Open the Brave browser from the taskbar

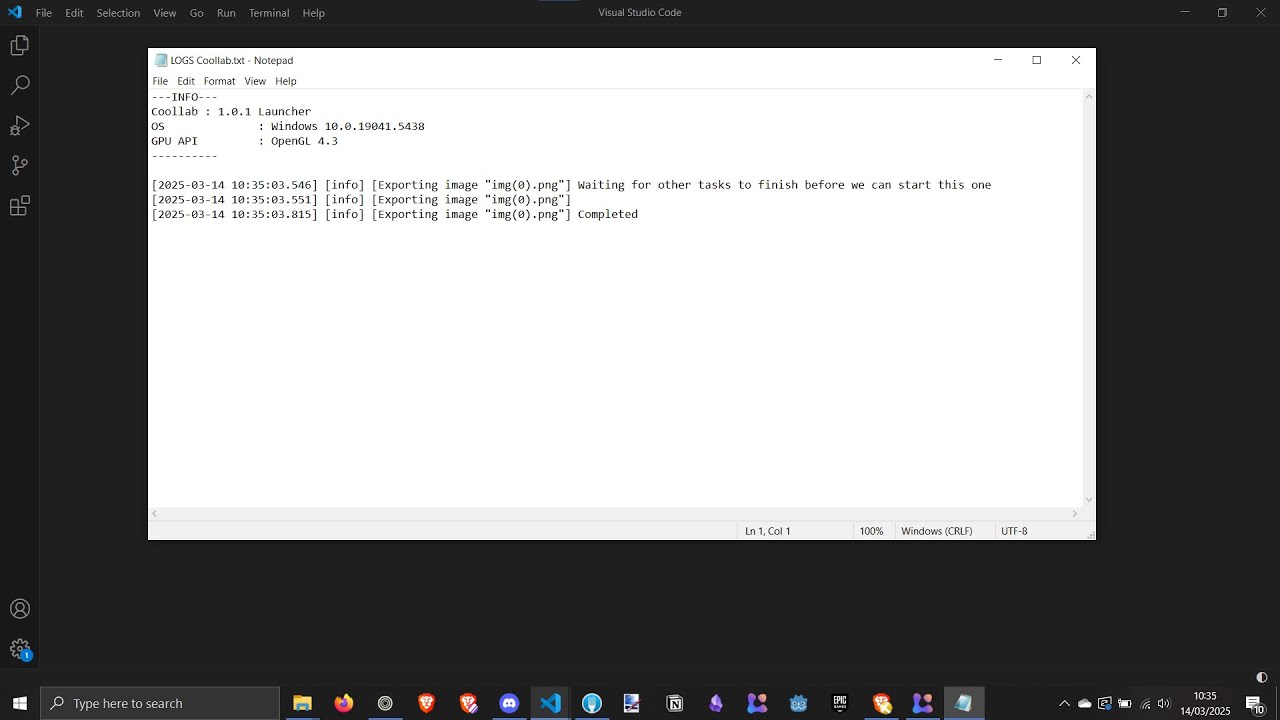click(426, 703)
